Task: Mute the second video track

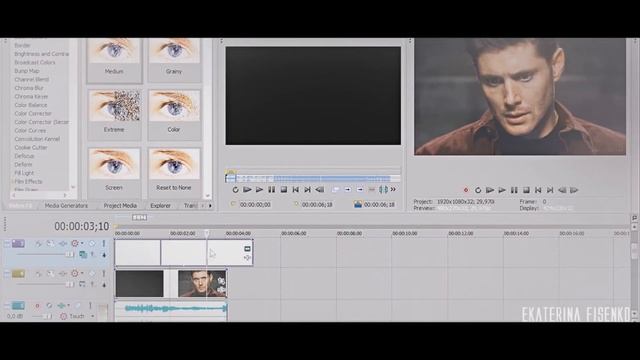Action: pyautogui.click(x=92, y=274)
